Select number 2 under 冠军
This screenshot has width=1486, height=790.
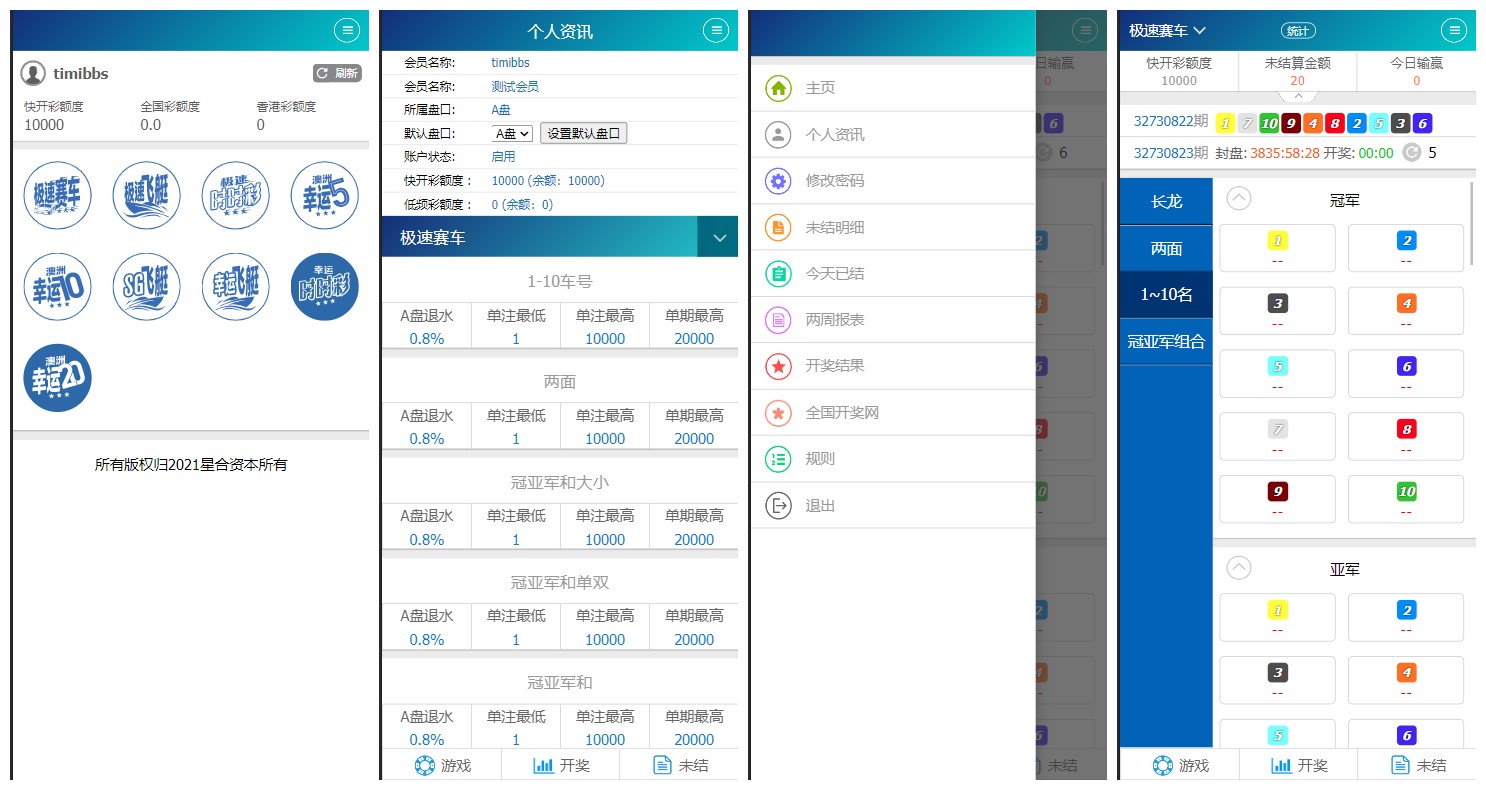(x=1406, y=248)
